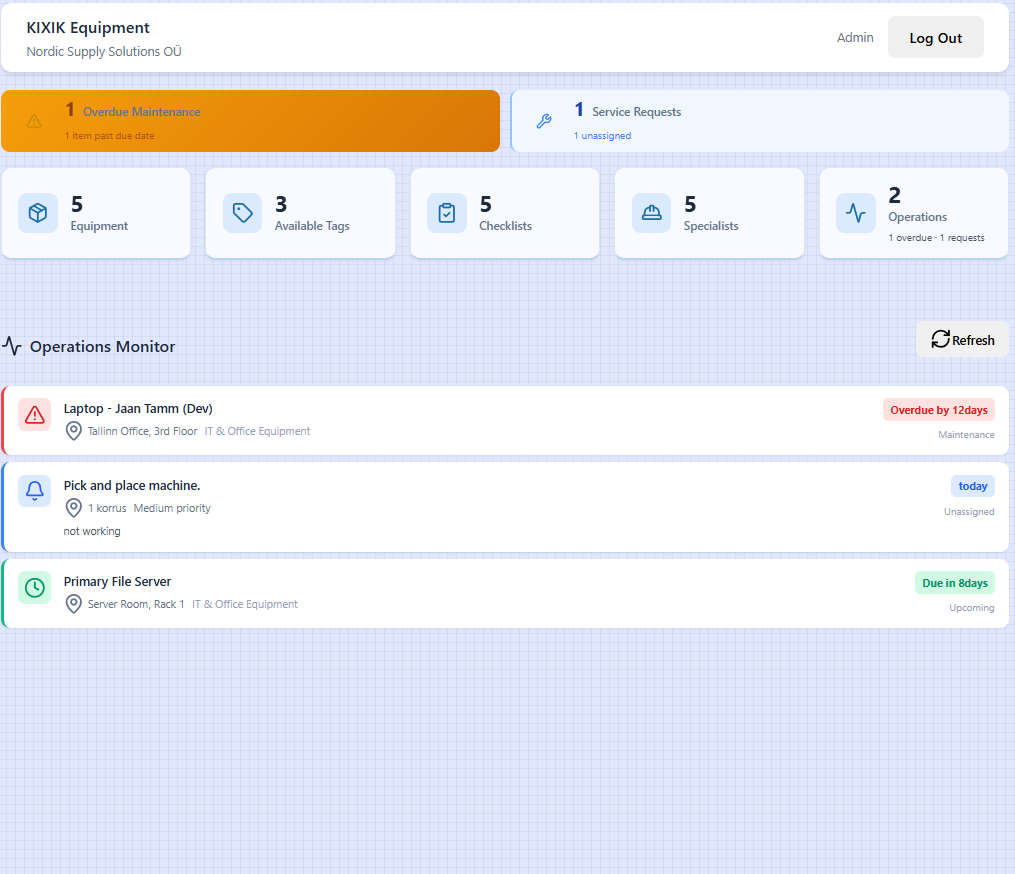
Task: Click the today badge on Pick and place machine
Action: pyautogui.click(x=972, y=485)
